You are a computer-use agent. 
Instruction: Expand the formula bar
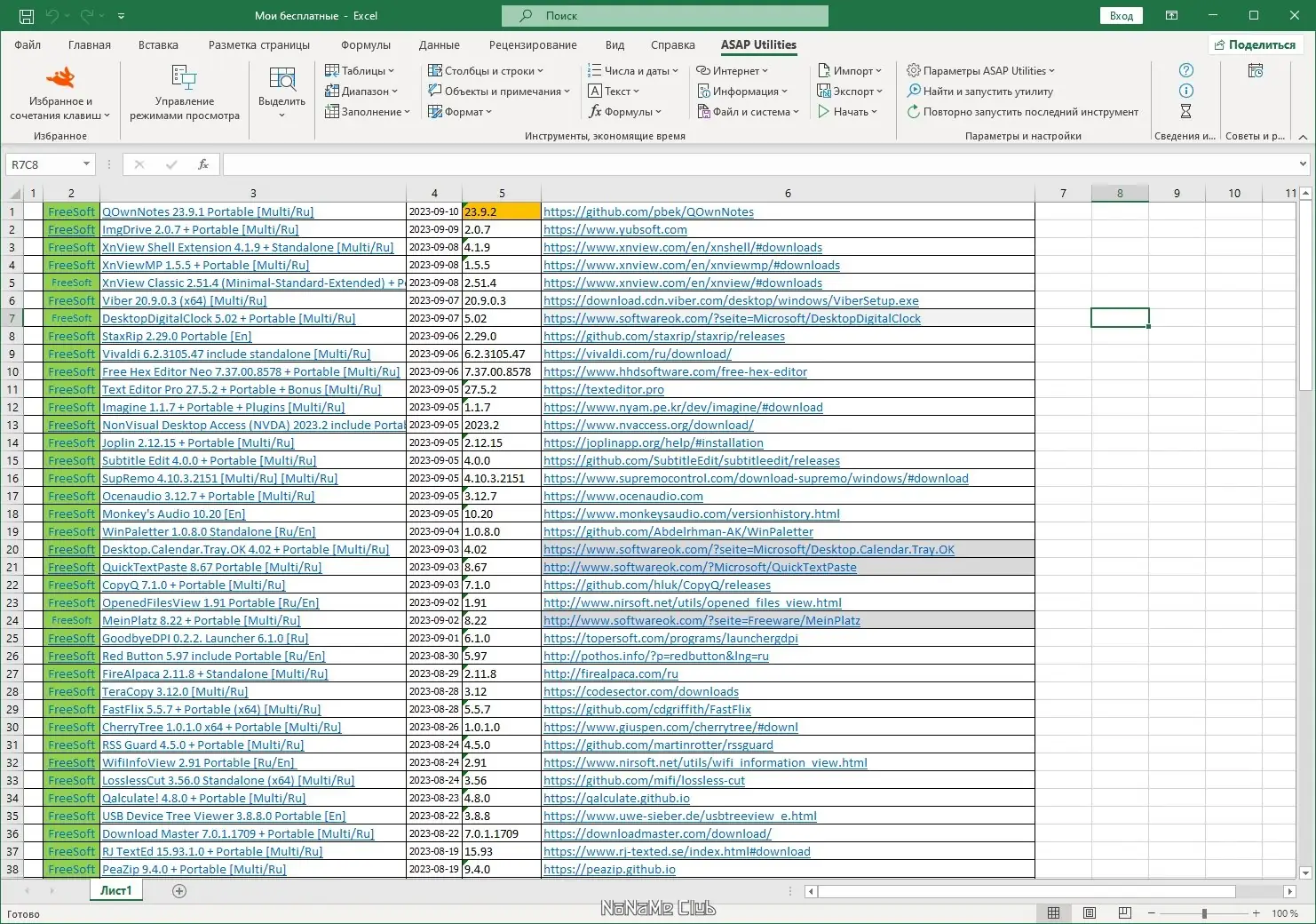(1303, 164)
